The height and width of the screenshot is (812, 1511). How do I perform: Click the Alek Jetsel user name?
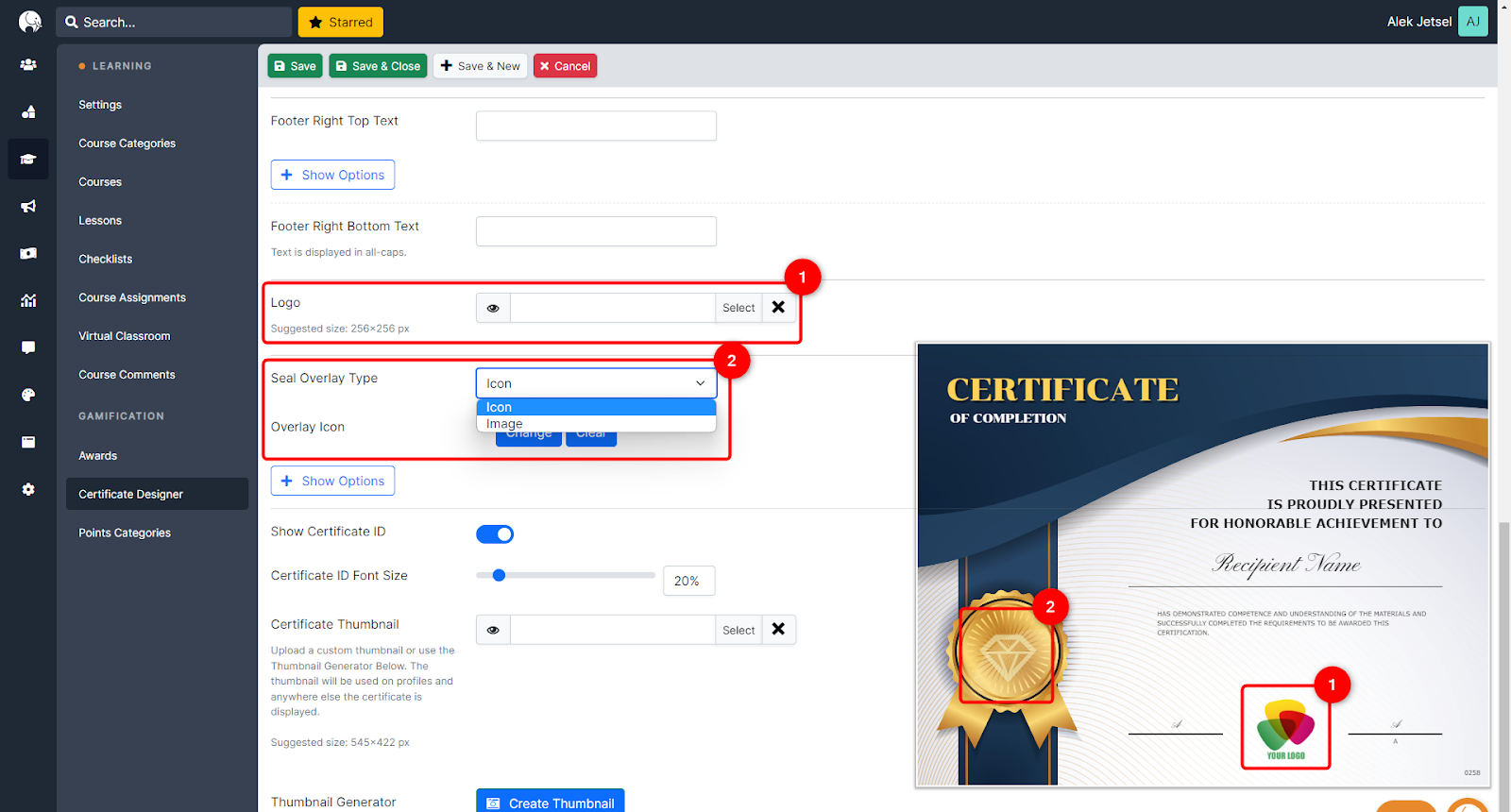click(x=1418, y=22)
